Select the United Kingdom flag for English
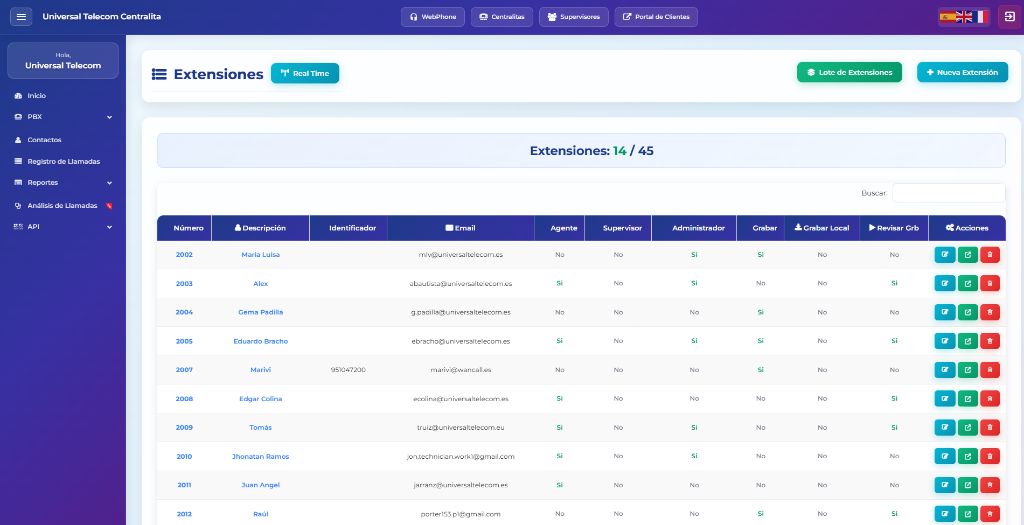The height and width of the screenshot is (525, 1024). [964, 17]
